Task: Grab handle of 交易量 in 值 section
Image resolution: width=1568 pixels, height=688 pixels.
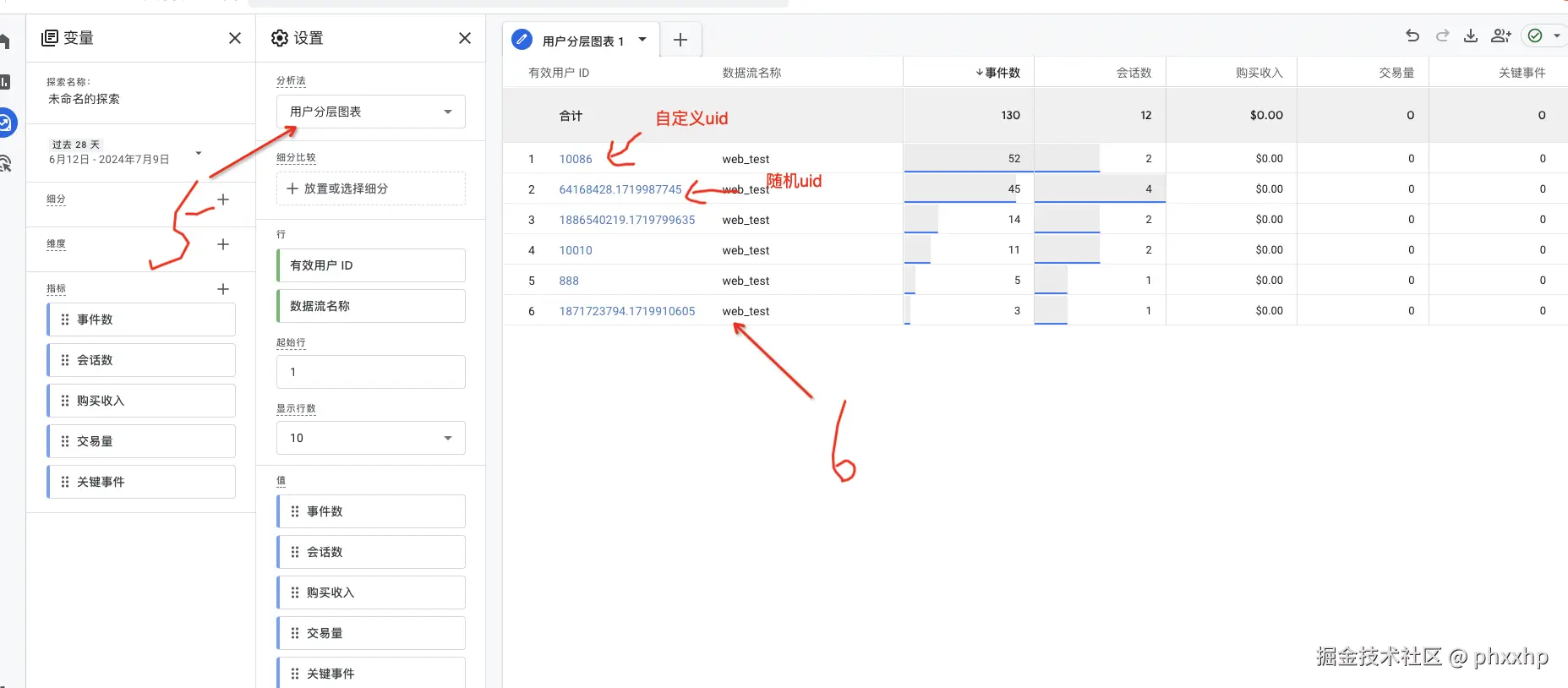Action: [x=295, y=633]
